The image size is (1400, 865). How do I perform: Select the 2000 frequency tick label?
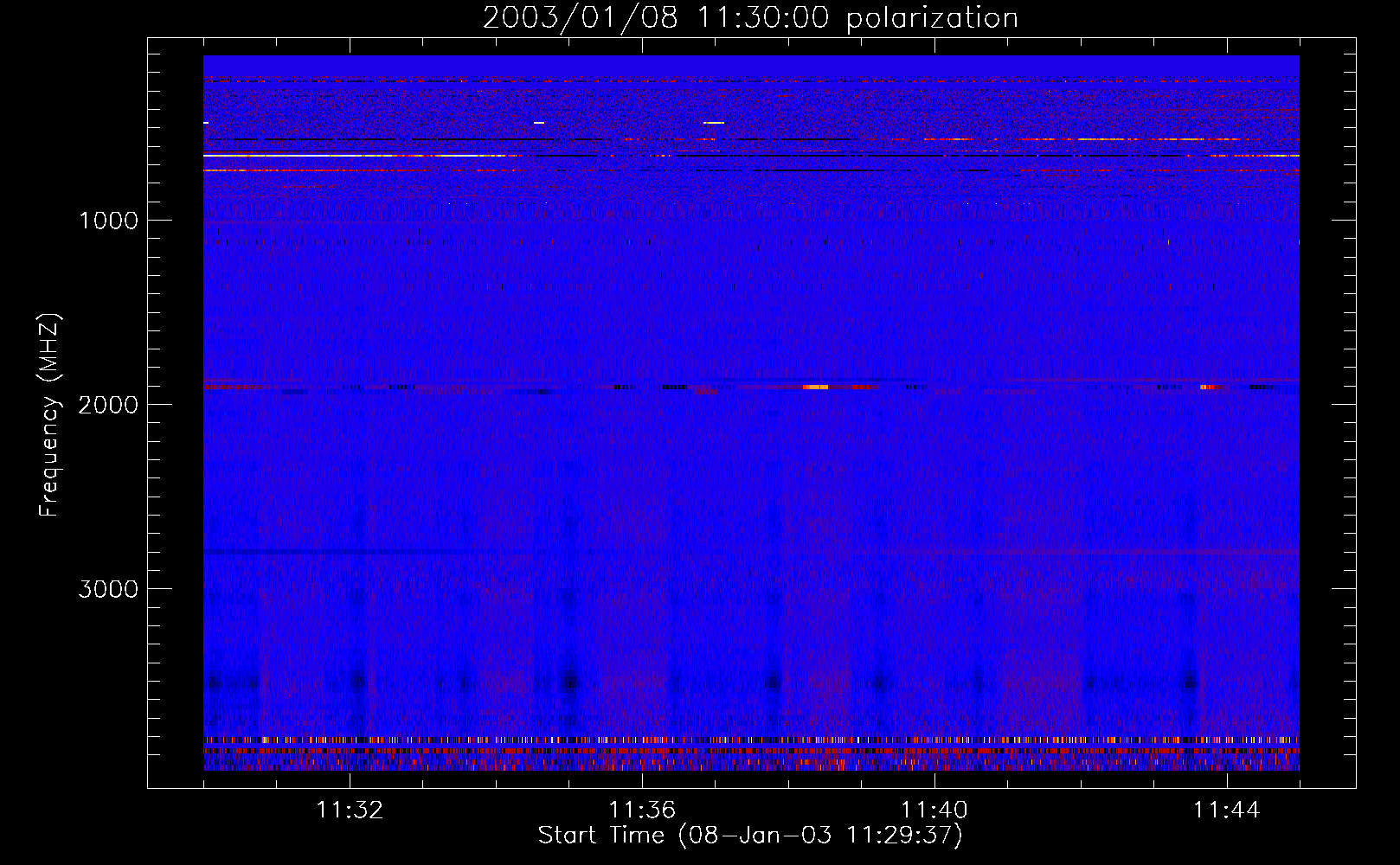(108, 405)
